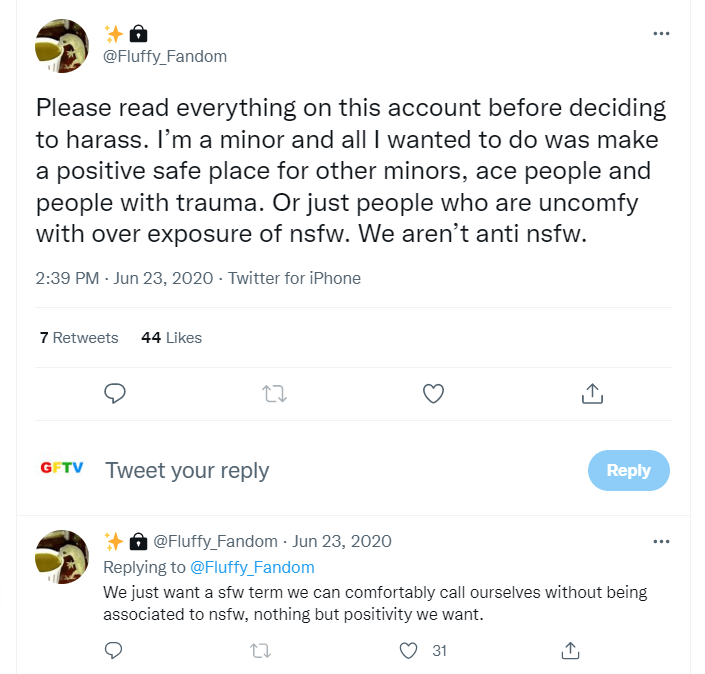View the 44 Likes list

(172, 338)
